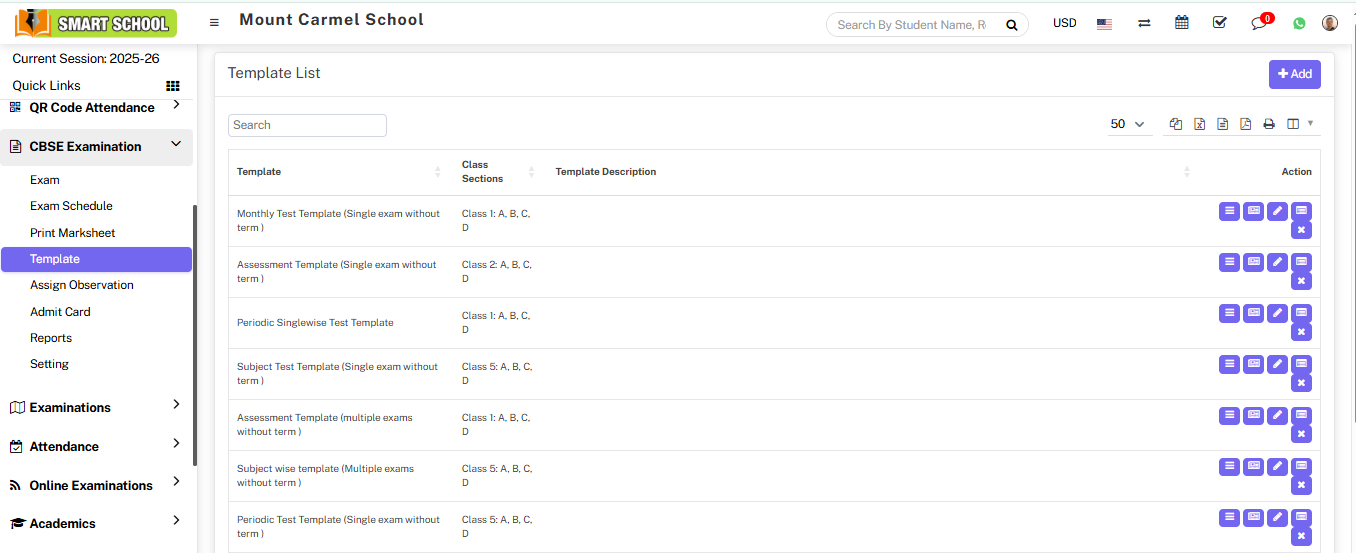The image size is (1356, 553).
Task: Open the task checklist icon in header
Action: click(1219, 23)
